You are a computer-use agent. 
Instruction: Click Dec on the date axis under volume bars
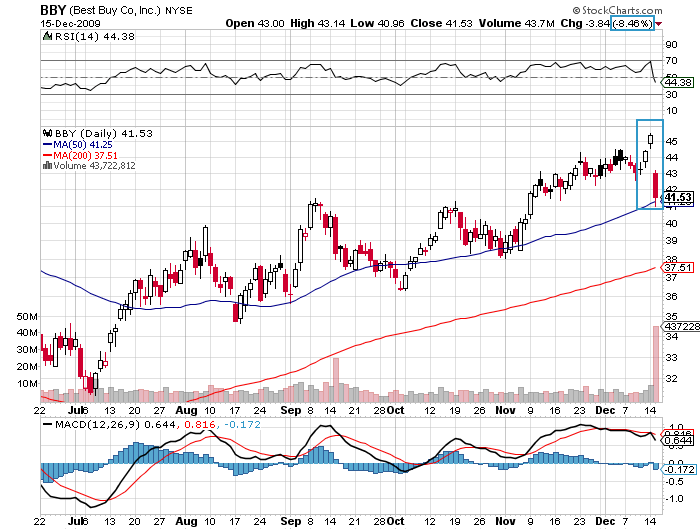click(x=605, y=410)
